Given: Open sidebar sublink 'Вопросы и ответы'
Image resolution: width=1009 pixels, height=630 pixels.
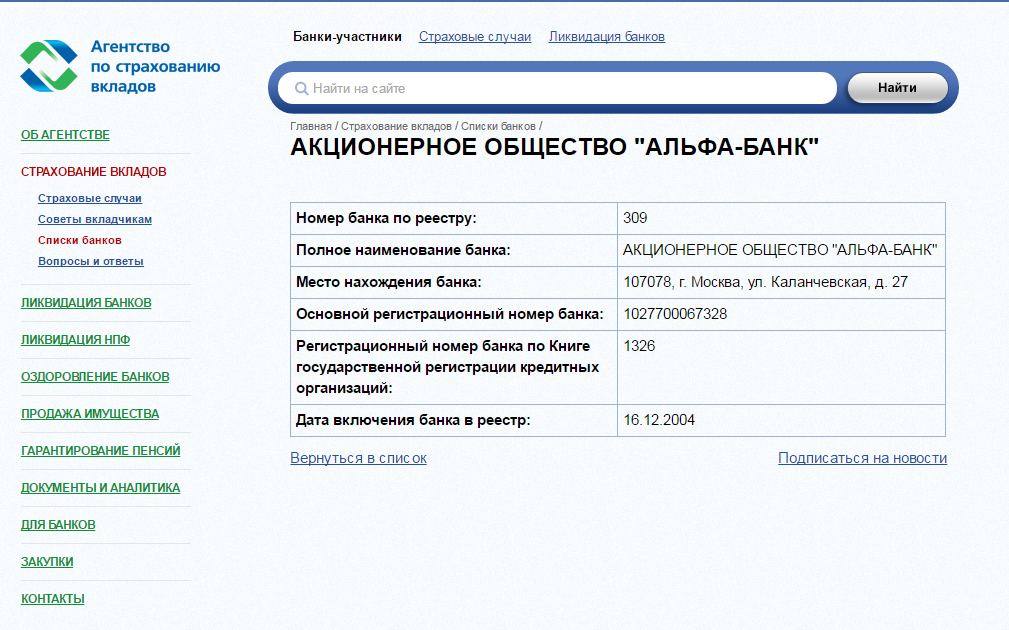Looking at the screenshot, I should coord(91,261).
